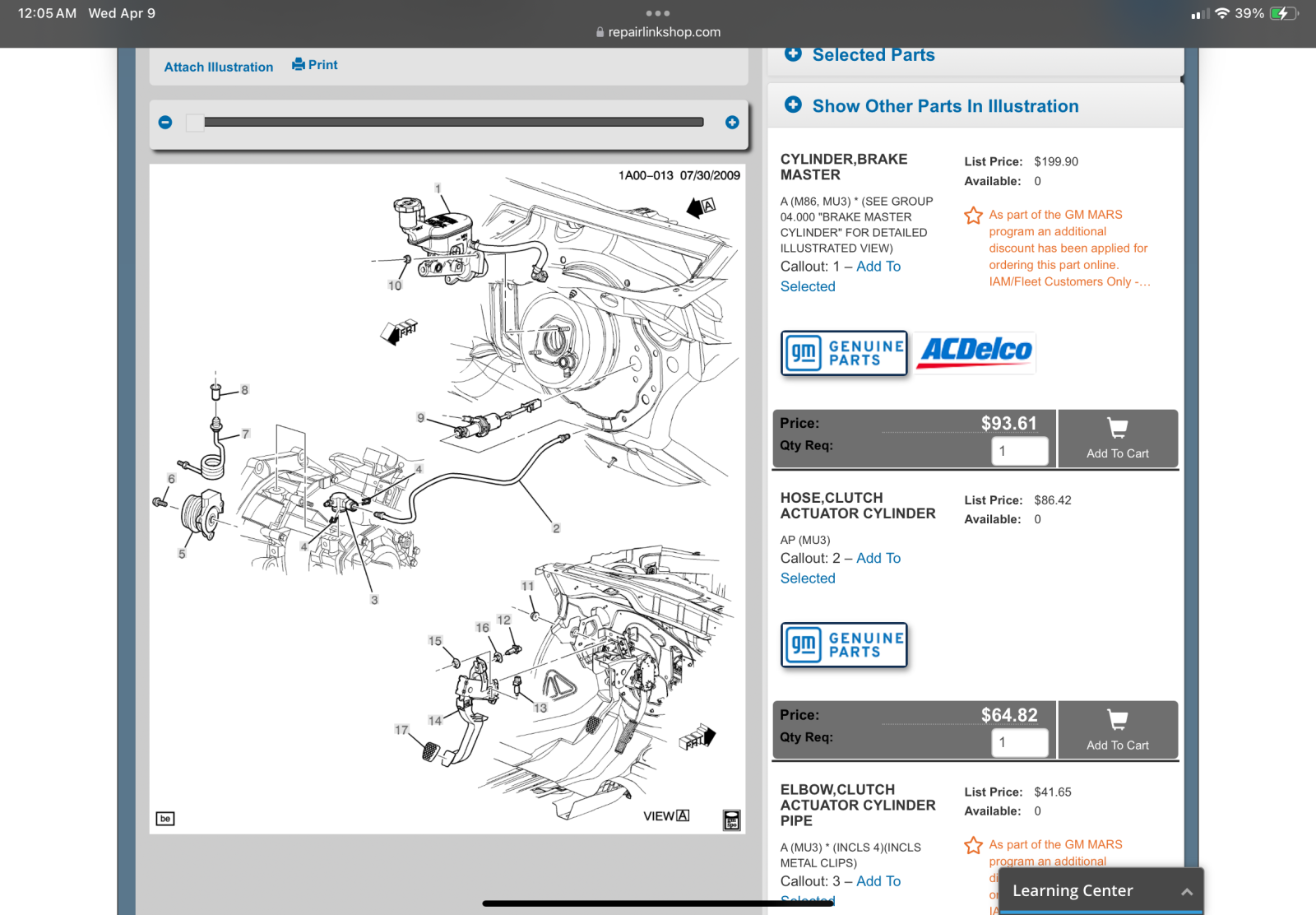Click the ACDelco brand logo
The width and height of the screenshot is (1316, 915).
tap(975, 352)
